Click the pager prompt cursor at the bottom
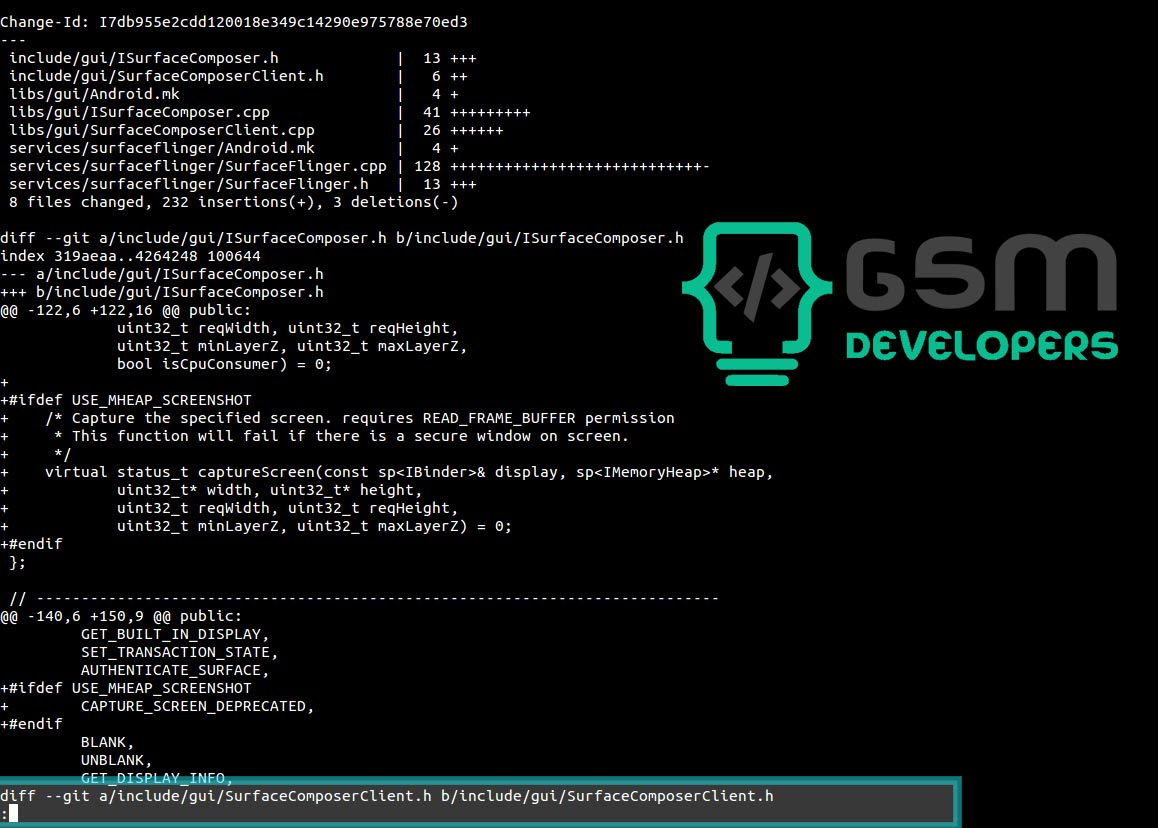This screenshot has width=1158, height=828. (x=13, y=813)
